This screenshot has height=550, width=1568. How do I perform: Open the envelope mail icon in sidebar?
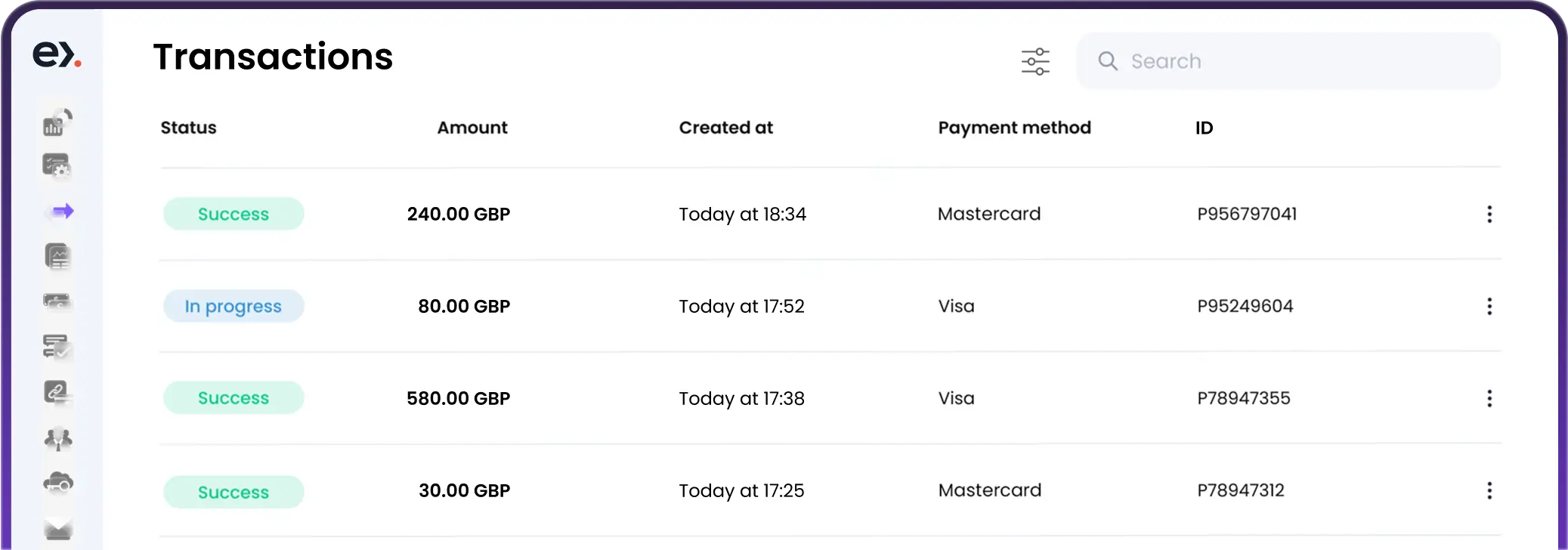coord(58,529)
